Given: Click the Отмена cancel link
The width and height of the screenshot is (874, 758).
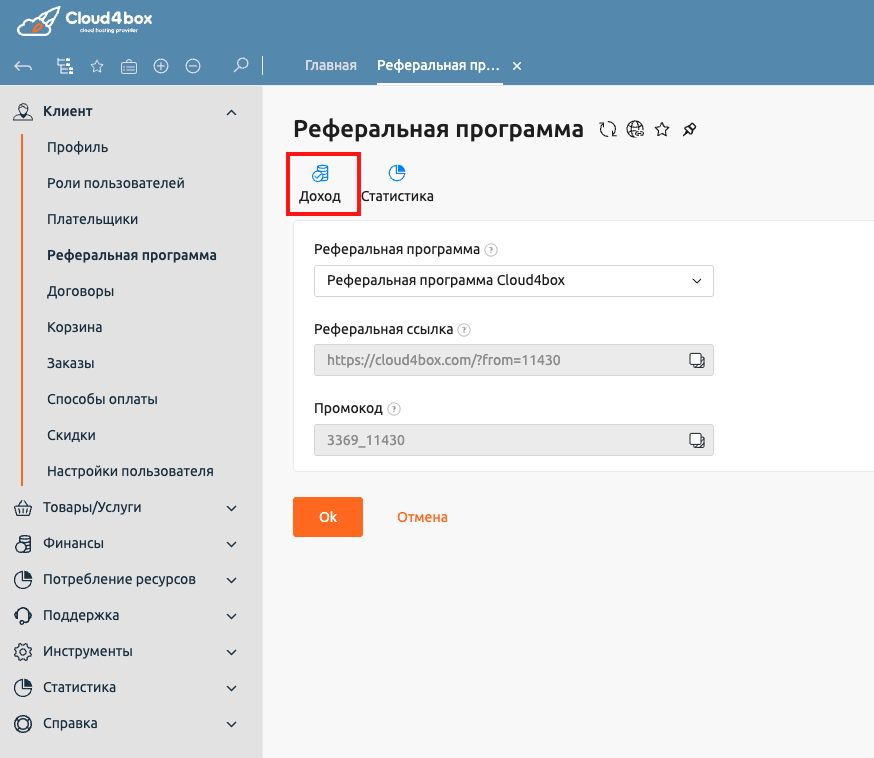Looking at the screenshot, I should [x=421, y=517].
